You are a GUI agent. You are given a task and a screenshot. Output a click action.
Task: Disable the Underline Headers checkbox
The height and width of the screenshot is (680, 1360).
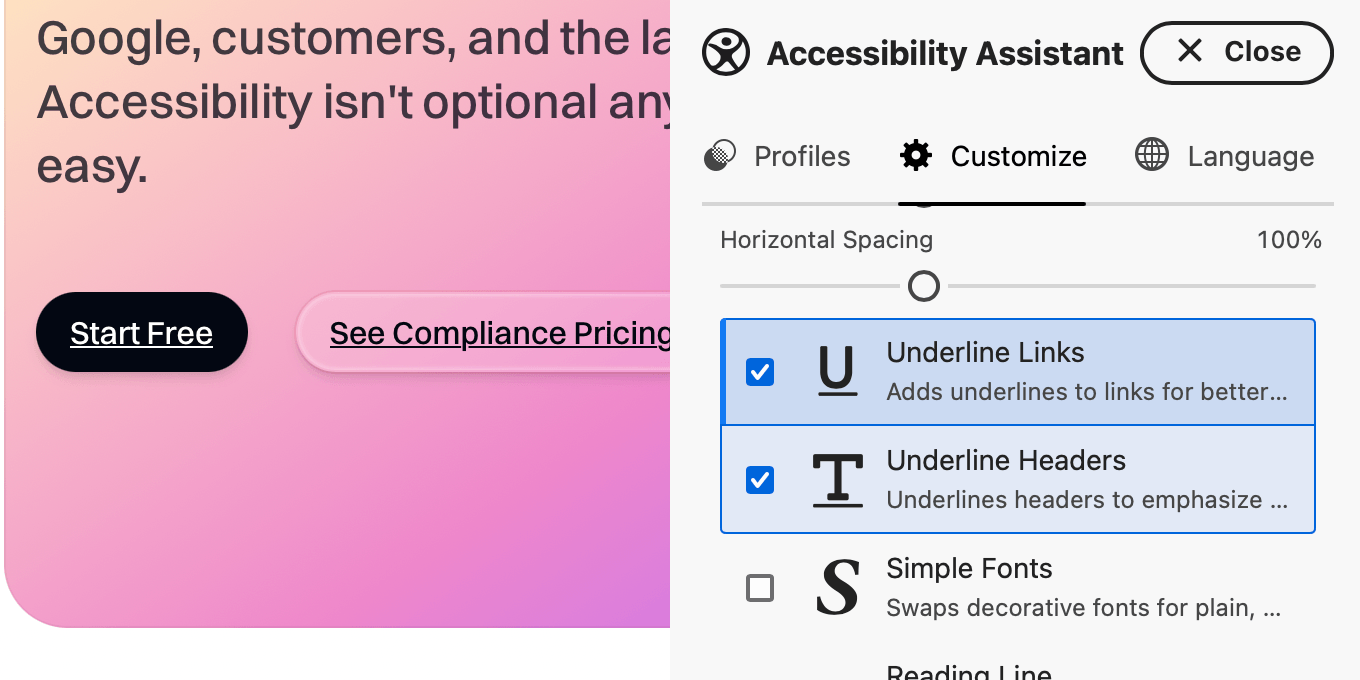760,481
